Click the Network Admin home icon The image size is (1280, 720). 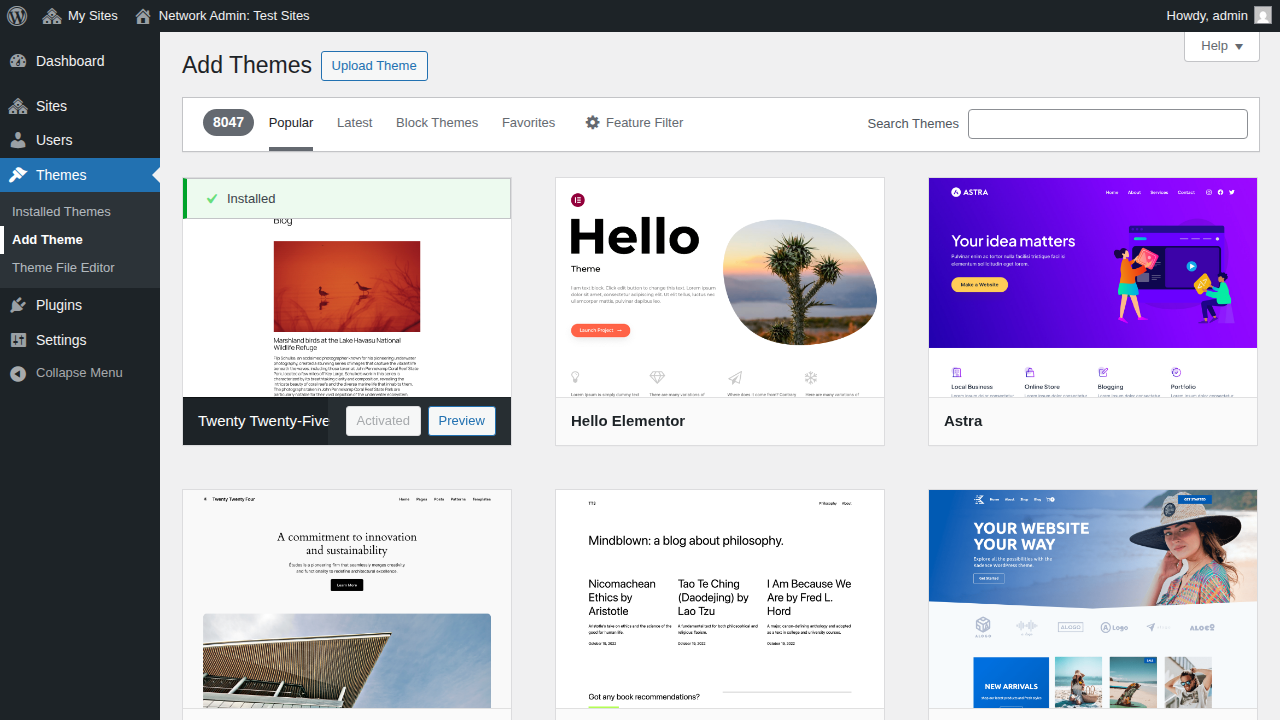click(143, 15)
